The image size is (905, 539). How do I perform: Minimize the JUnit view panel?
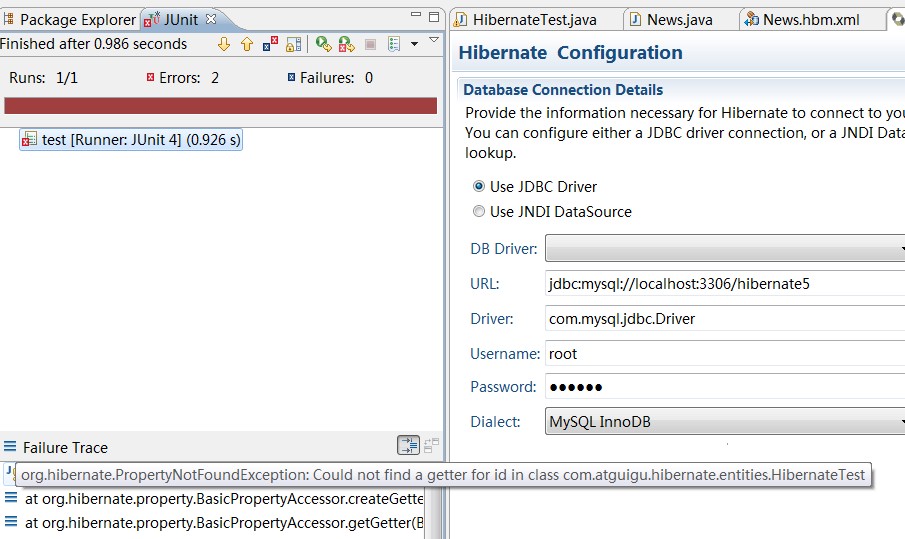click(x=416, y=14)
